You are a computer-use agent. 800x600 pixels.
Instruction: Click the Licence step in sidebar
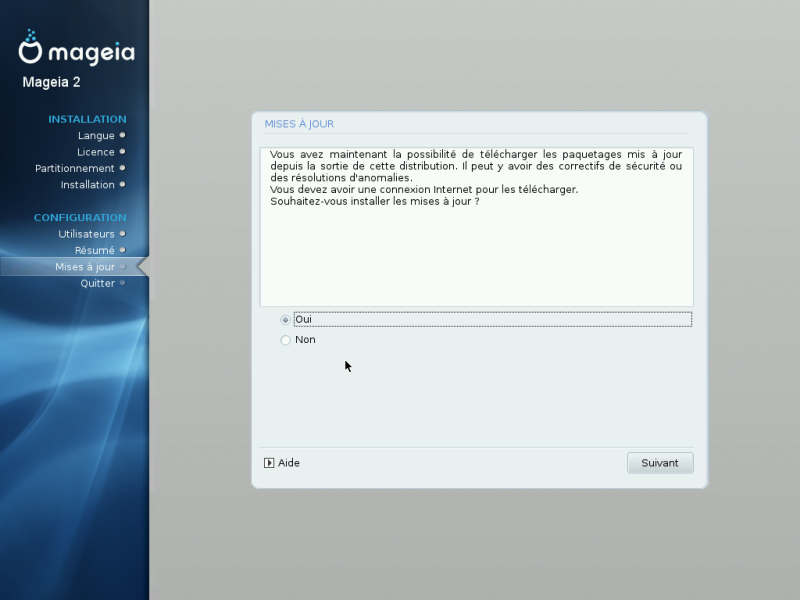click(x=95, y=152)
